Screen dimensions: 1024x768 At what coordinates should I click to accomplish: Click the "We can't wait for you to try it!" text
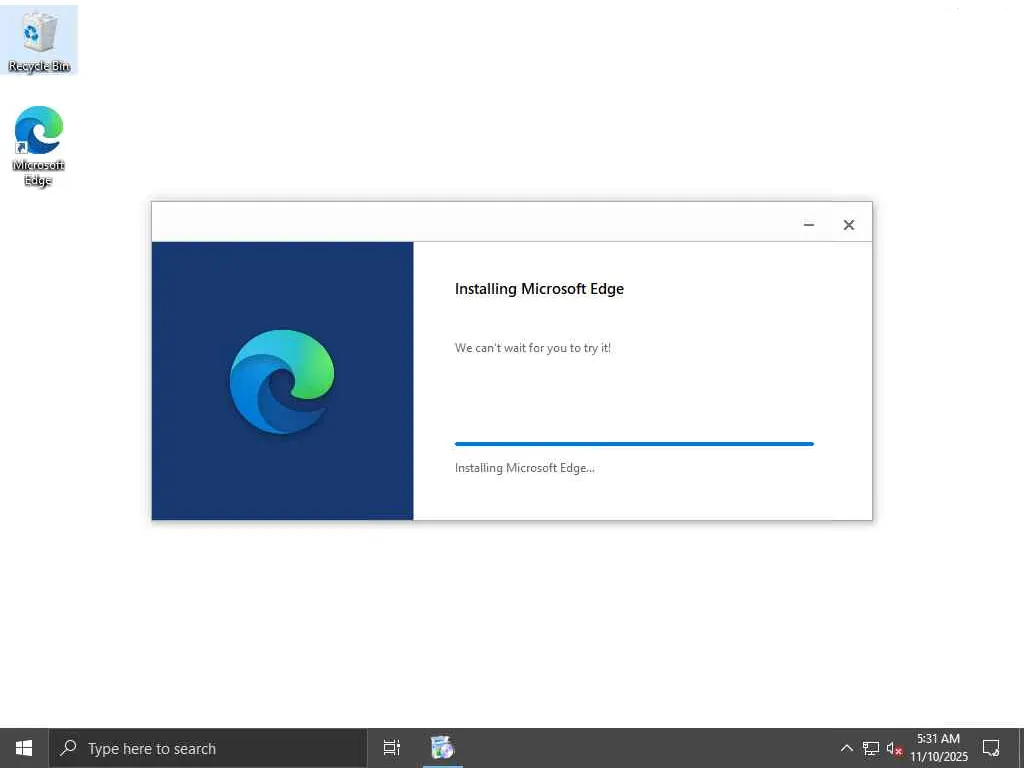pyautogui.click(x=532, y=348)
